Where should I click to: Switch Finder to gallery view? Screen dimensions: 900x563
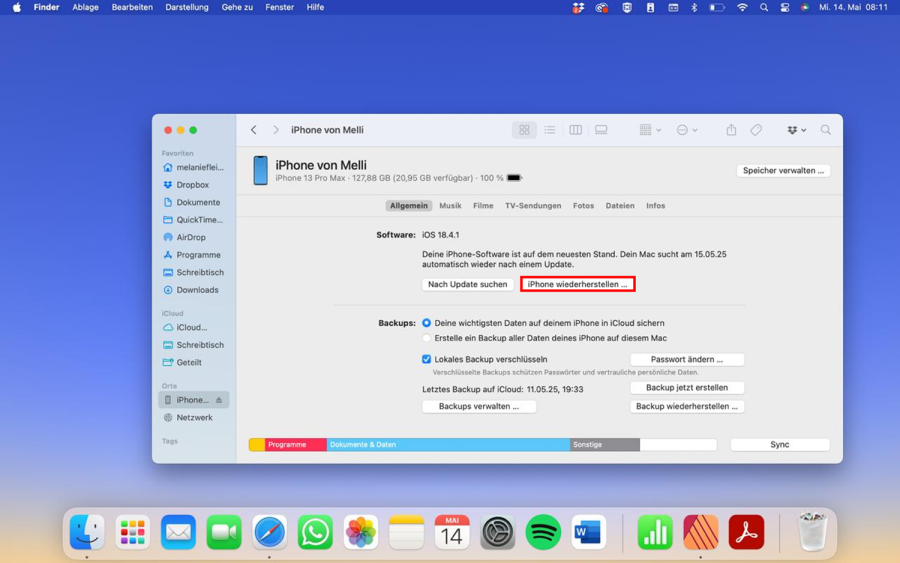click(x=601, y=130)
